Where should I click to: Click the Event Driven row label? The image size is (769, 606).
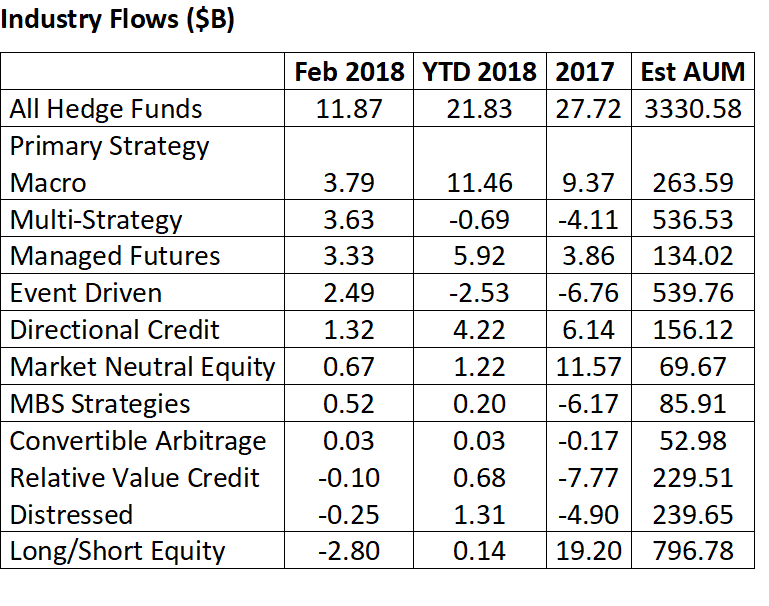tap(86, 293)
